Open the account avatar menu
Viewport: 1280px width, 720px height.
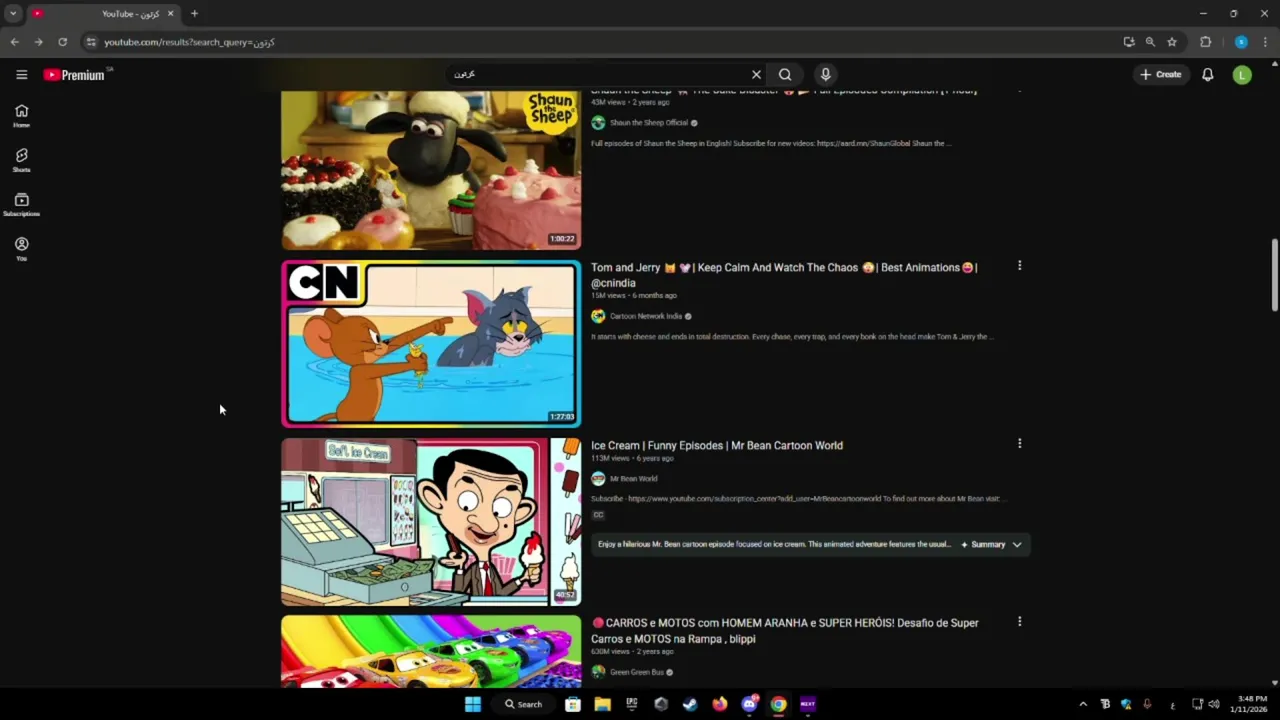pyautogui.click(x=1242, y=74)
